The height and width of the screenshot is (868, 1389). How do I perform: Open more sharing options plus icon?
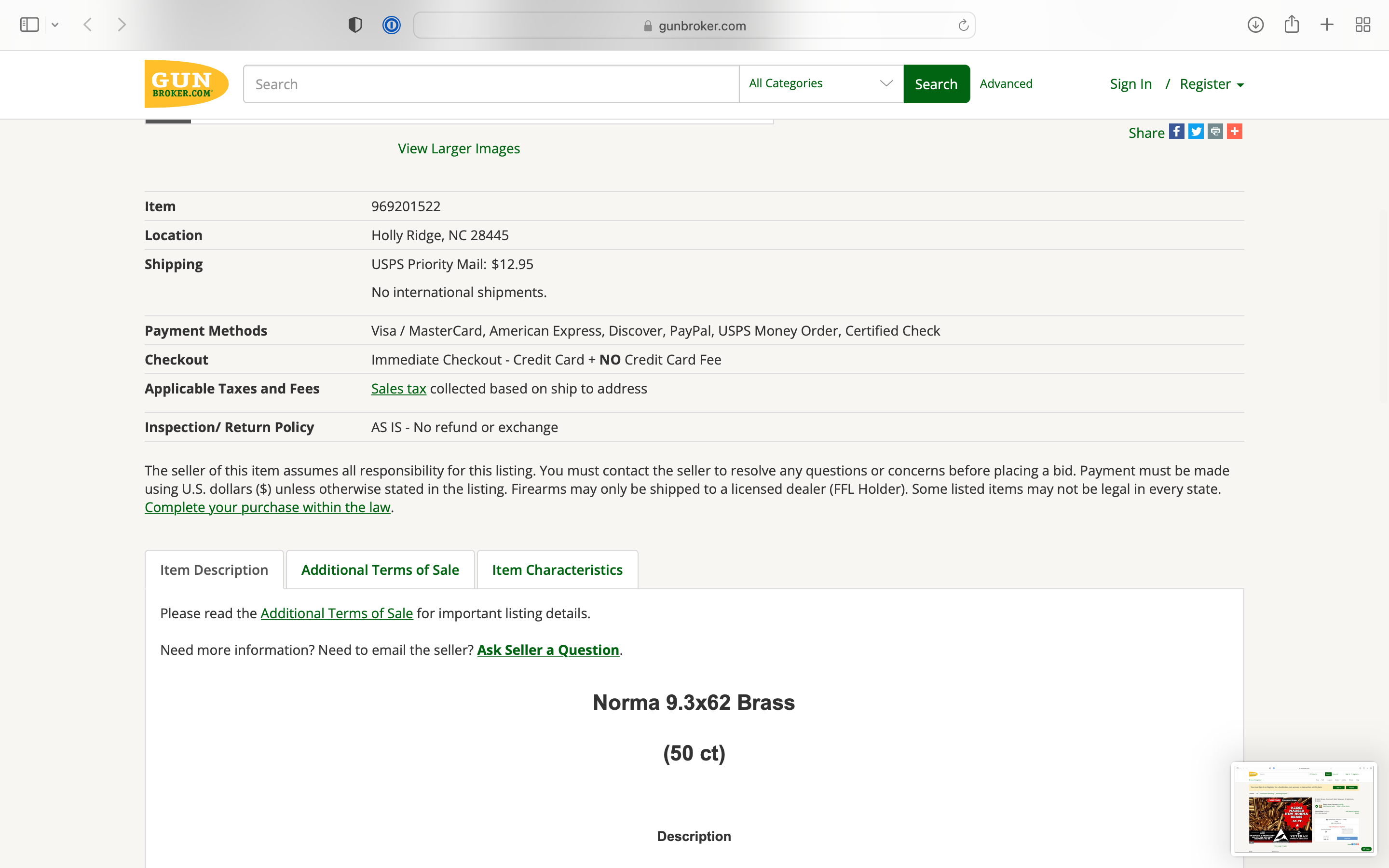(x=1235, y=132)
